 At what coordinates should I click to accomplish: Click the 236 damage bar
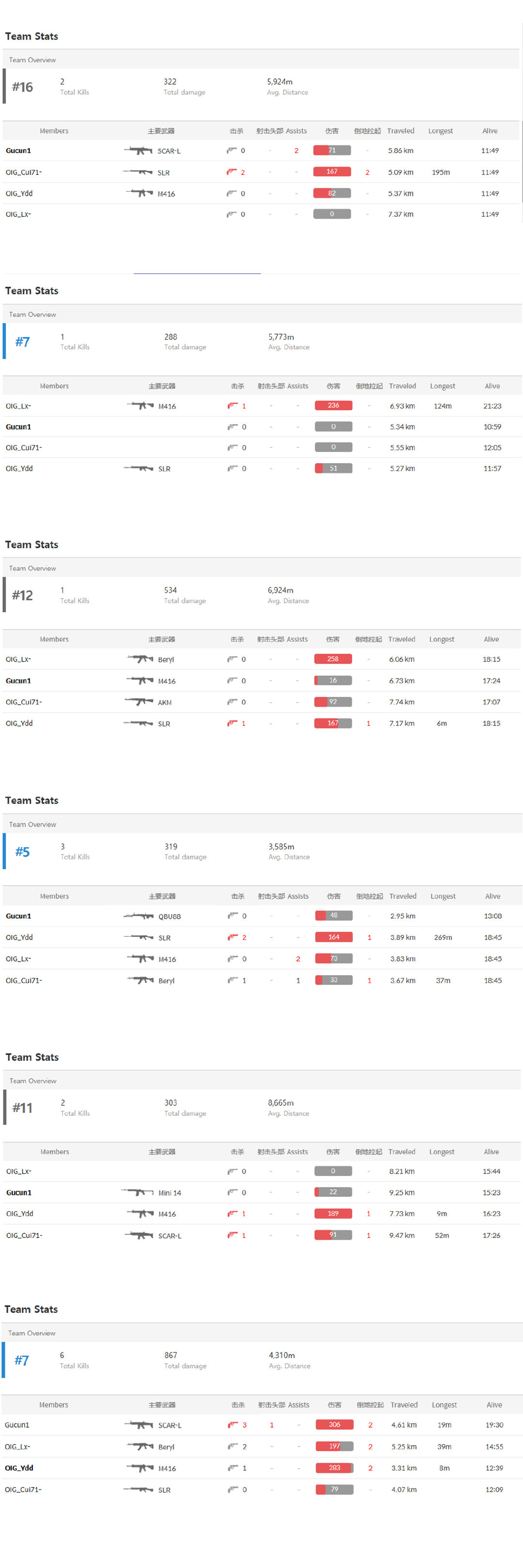tap(333, 406)
